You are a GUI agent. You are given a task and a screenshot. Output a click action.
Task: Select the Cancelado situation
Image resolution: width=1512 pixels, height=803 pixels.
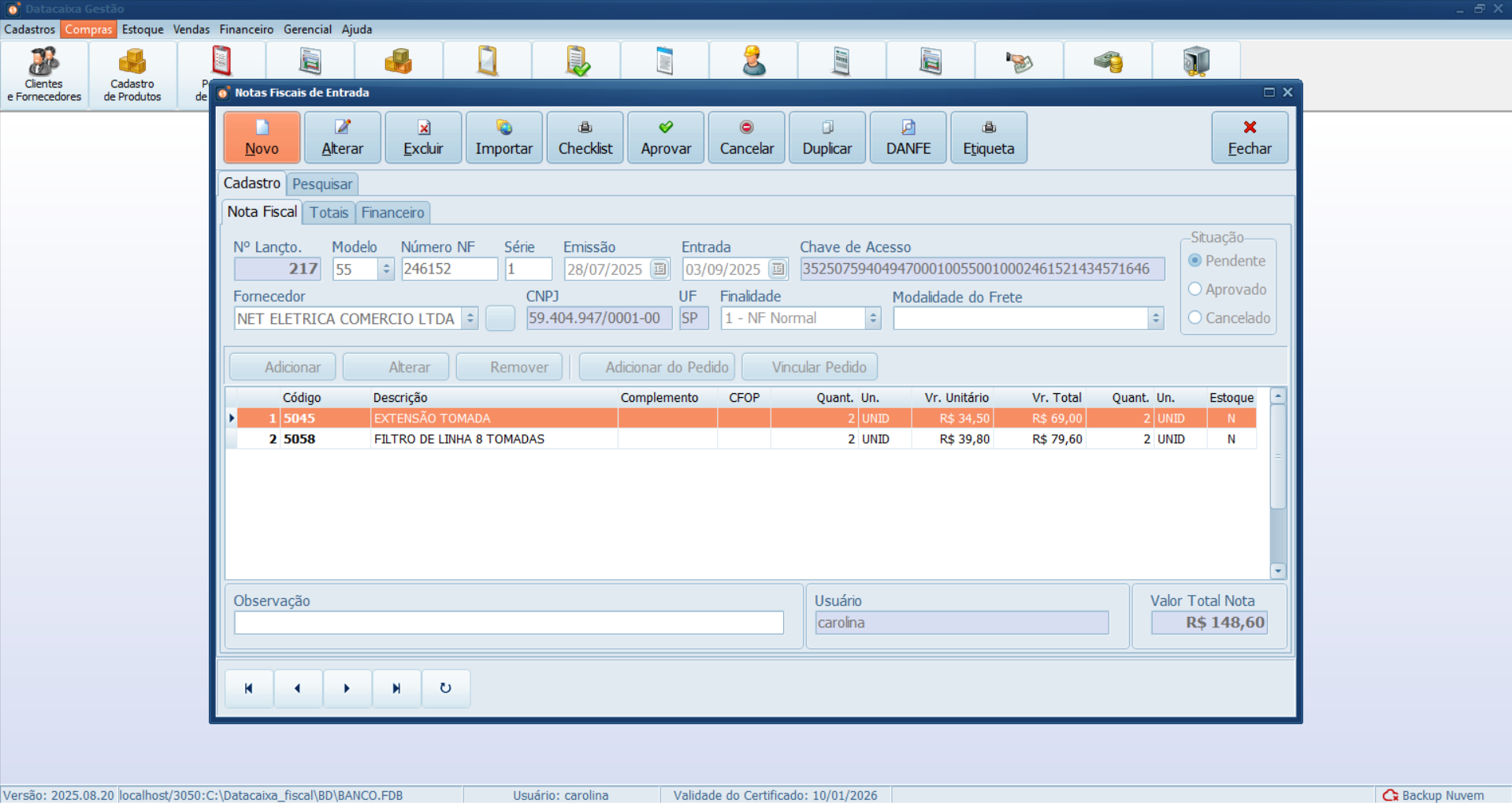coord(1195,318)
